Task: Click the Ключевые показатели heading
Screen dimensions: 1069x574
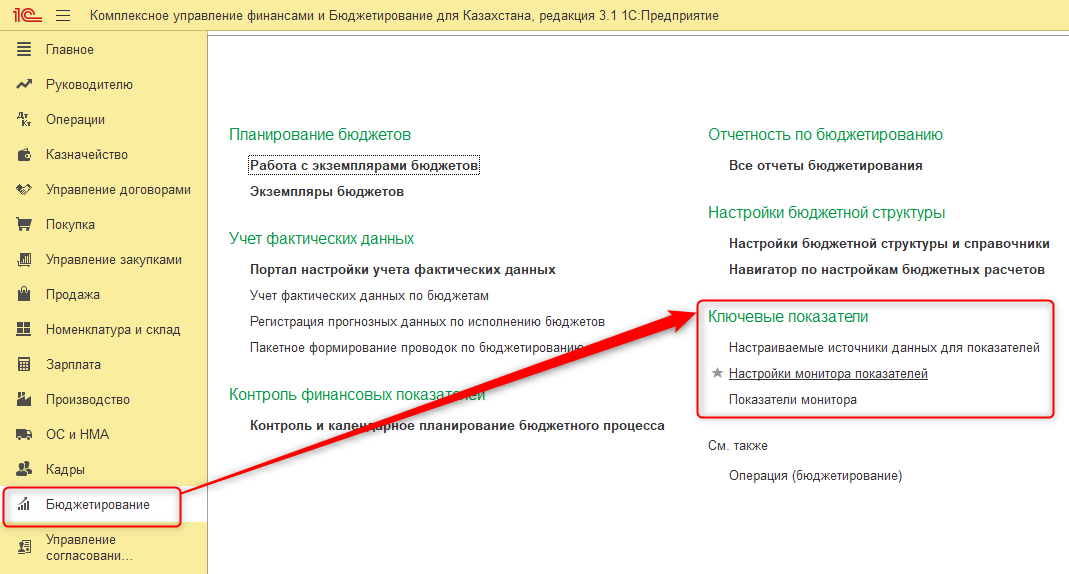Action: click(787, 316)
